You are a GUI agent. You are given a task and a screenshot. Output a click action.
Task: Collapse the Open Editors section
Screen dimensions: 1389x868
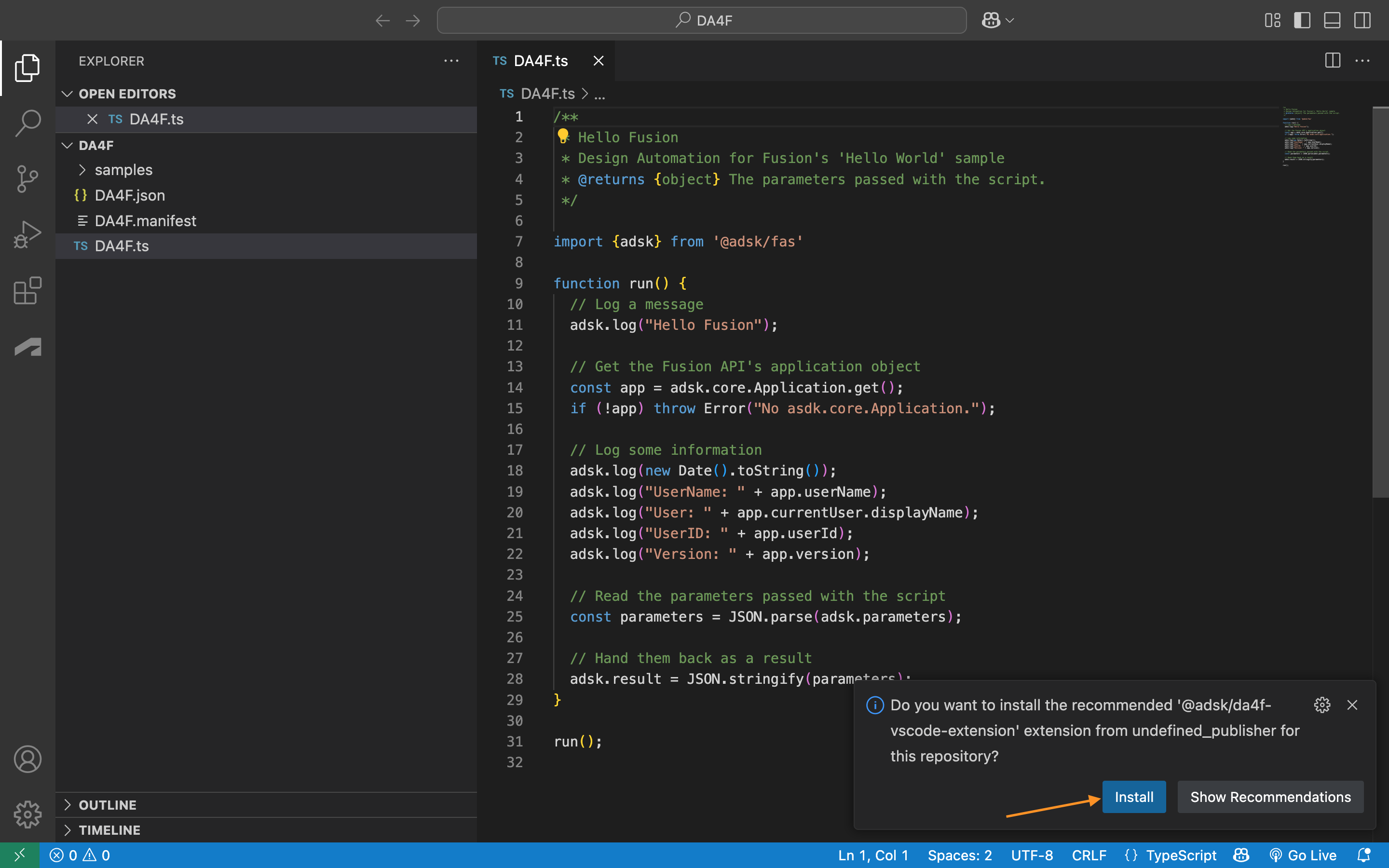67,94
